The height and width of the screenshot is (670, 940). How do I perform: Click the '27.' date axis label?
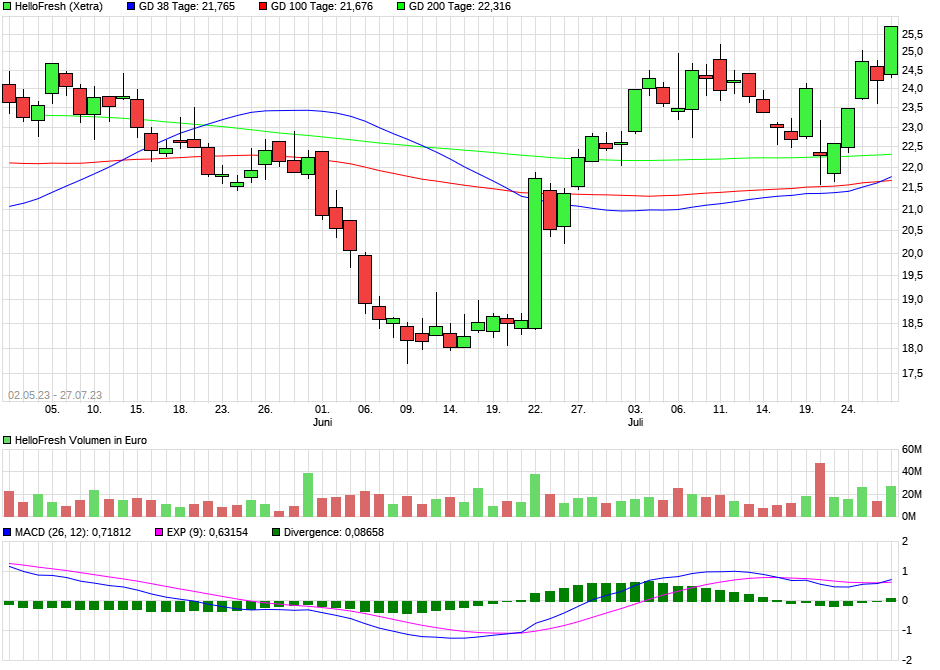point(578,409)
